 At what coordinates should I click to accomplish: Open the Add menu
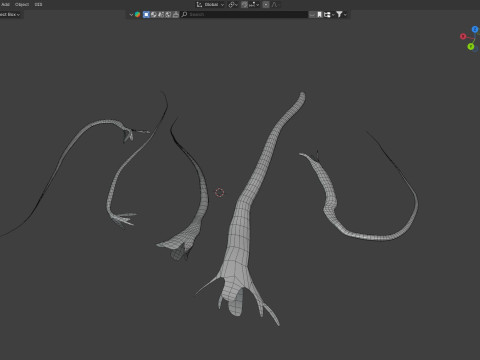(5, 4)
